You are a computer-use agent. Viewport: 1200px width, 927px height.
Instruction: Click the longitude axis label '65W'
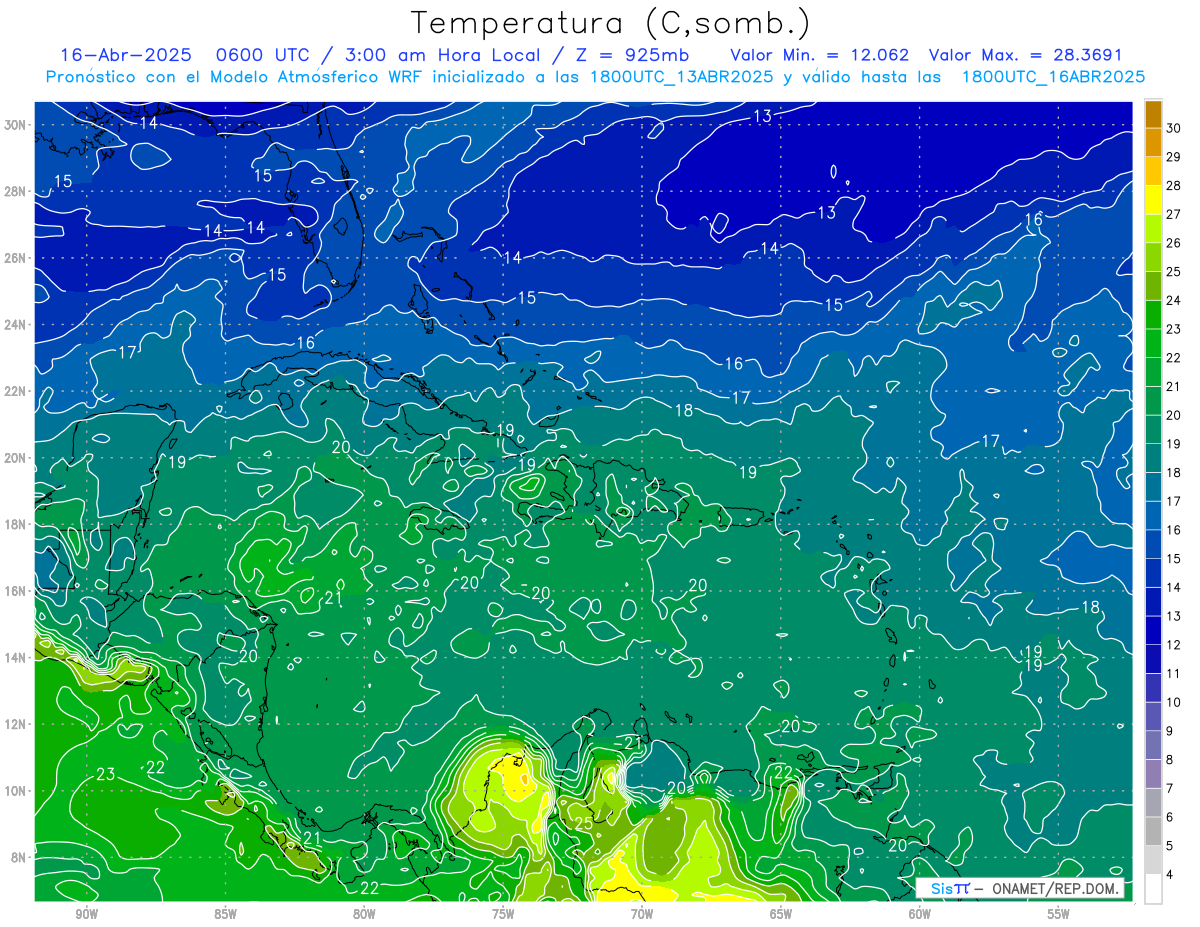point(781,914)
